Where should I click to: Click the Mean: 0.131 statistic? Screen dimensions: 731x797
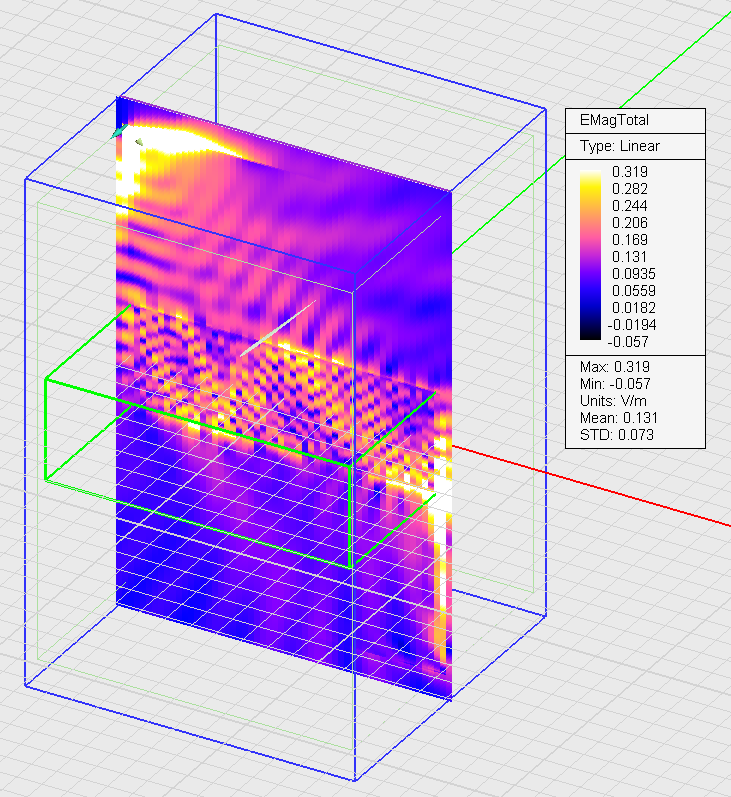click(618, 417)
